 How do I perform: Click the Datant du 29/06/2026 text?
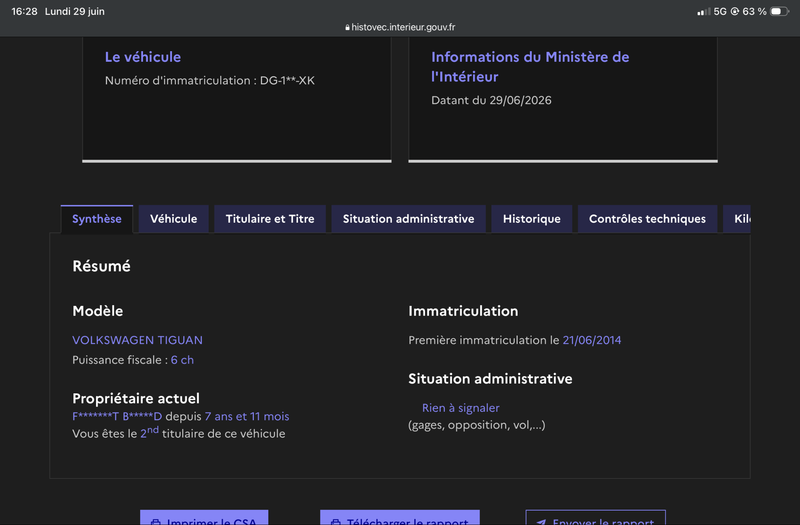491,100
